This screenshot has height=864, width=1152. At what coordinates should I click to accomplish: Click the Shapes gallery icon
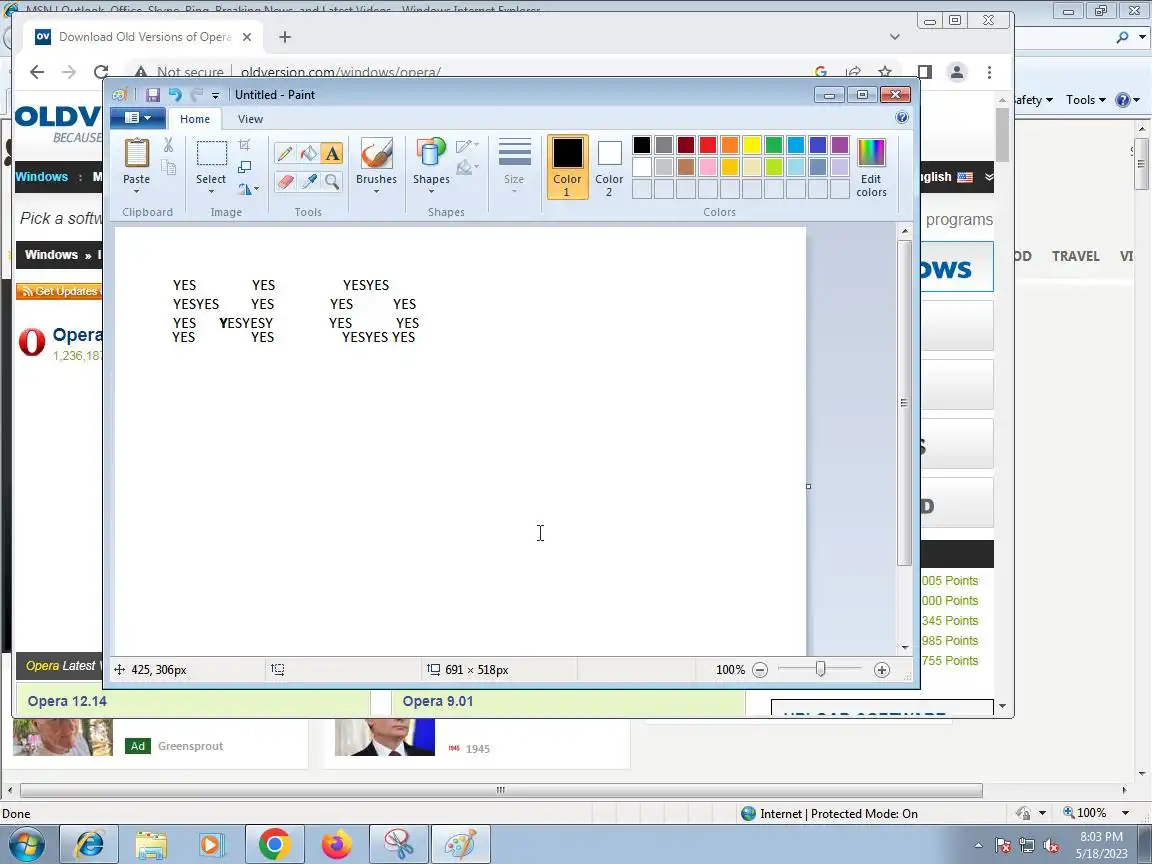click(431, 154)
